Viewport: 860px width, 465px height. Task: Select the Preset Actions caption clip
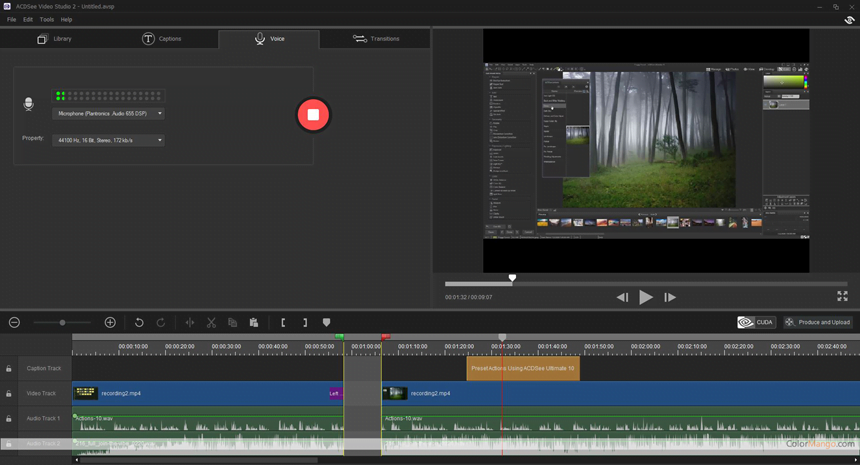[x=523, y=368]
